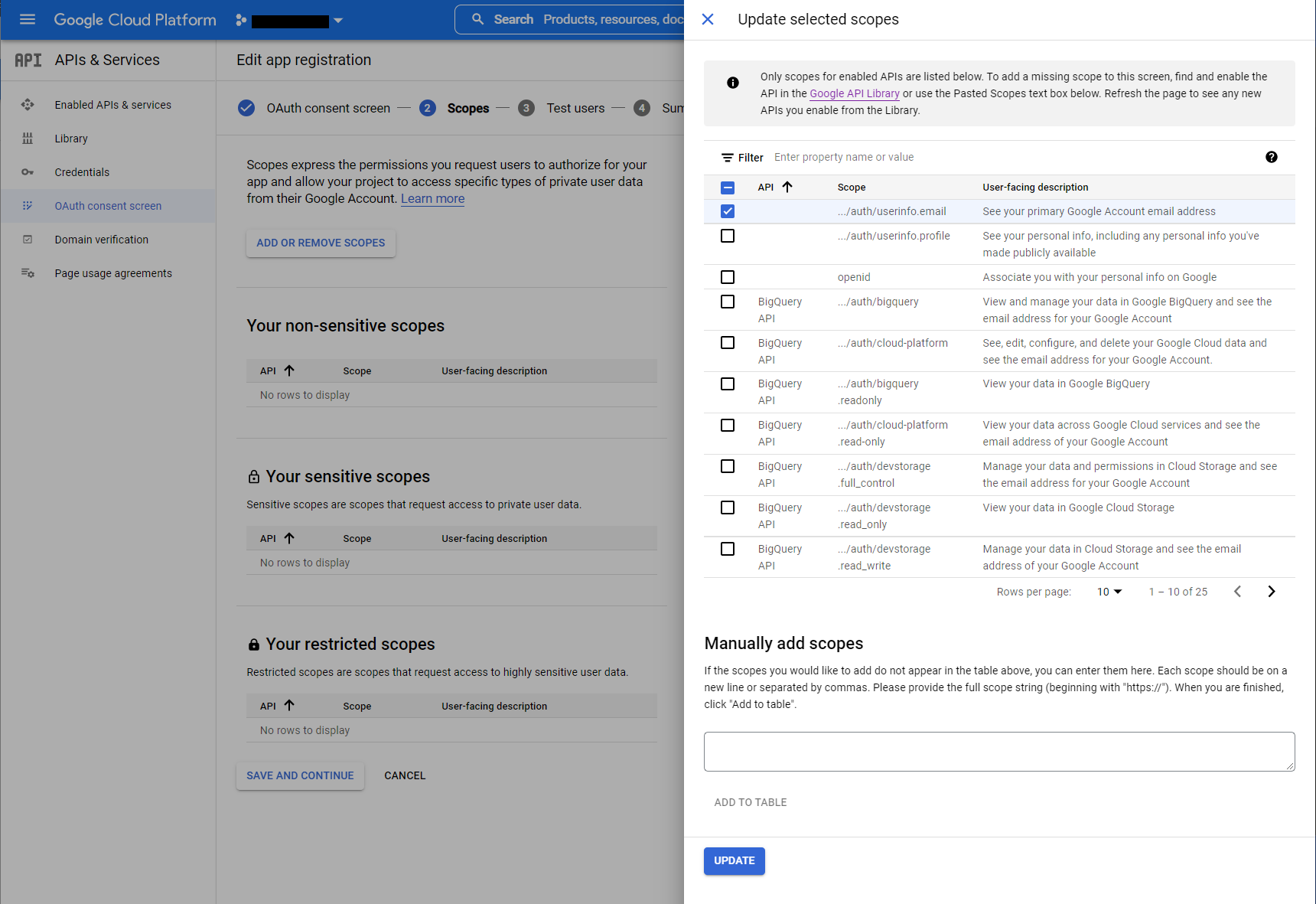1316x904 pixels.
Task: Select the Domain verification sidebar icon
Action: coord(28,240)
